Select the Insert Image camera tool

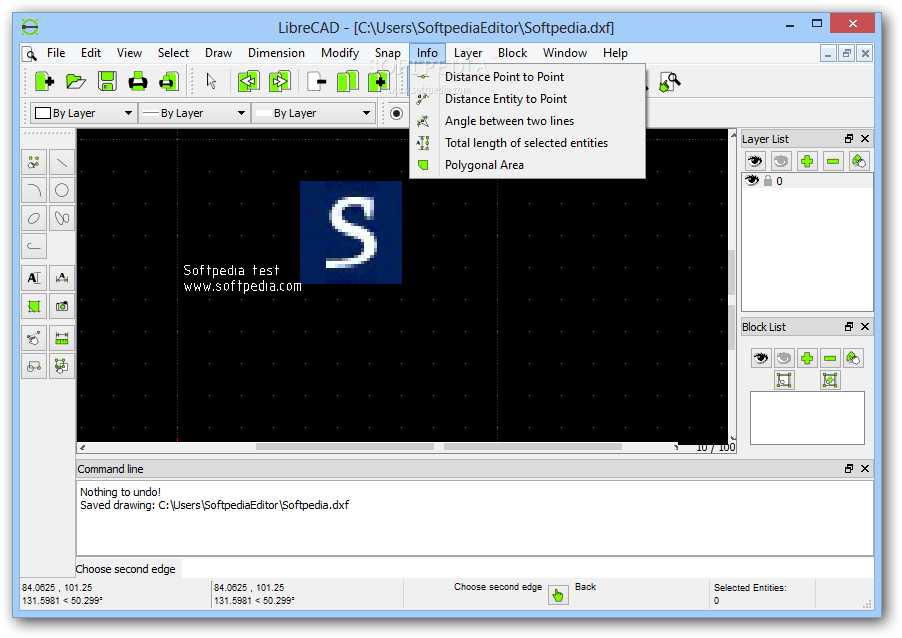62,306
